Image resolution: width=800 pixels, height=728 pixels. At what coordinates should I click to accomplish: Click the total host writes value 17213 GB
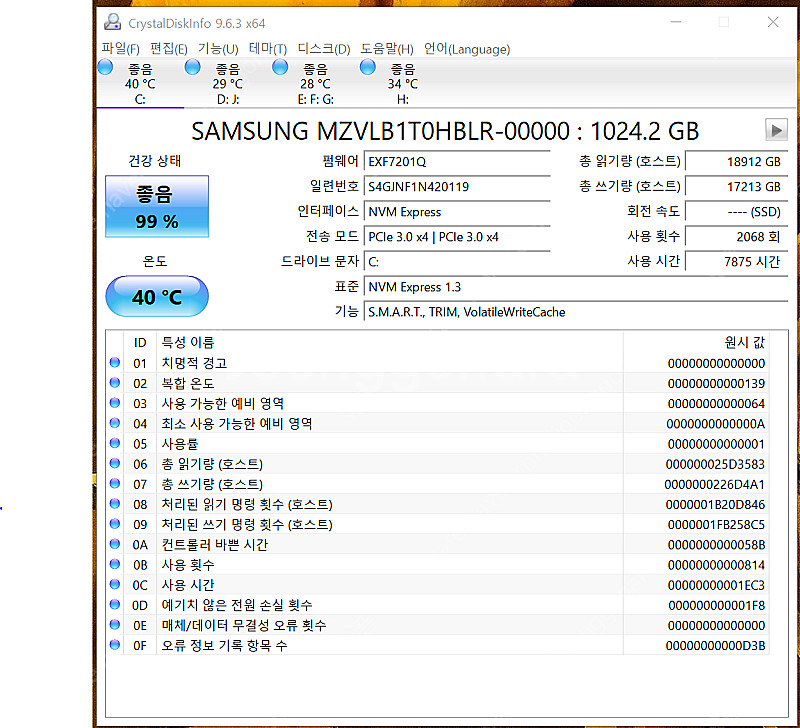[x=736, y=187]
